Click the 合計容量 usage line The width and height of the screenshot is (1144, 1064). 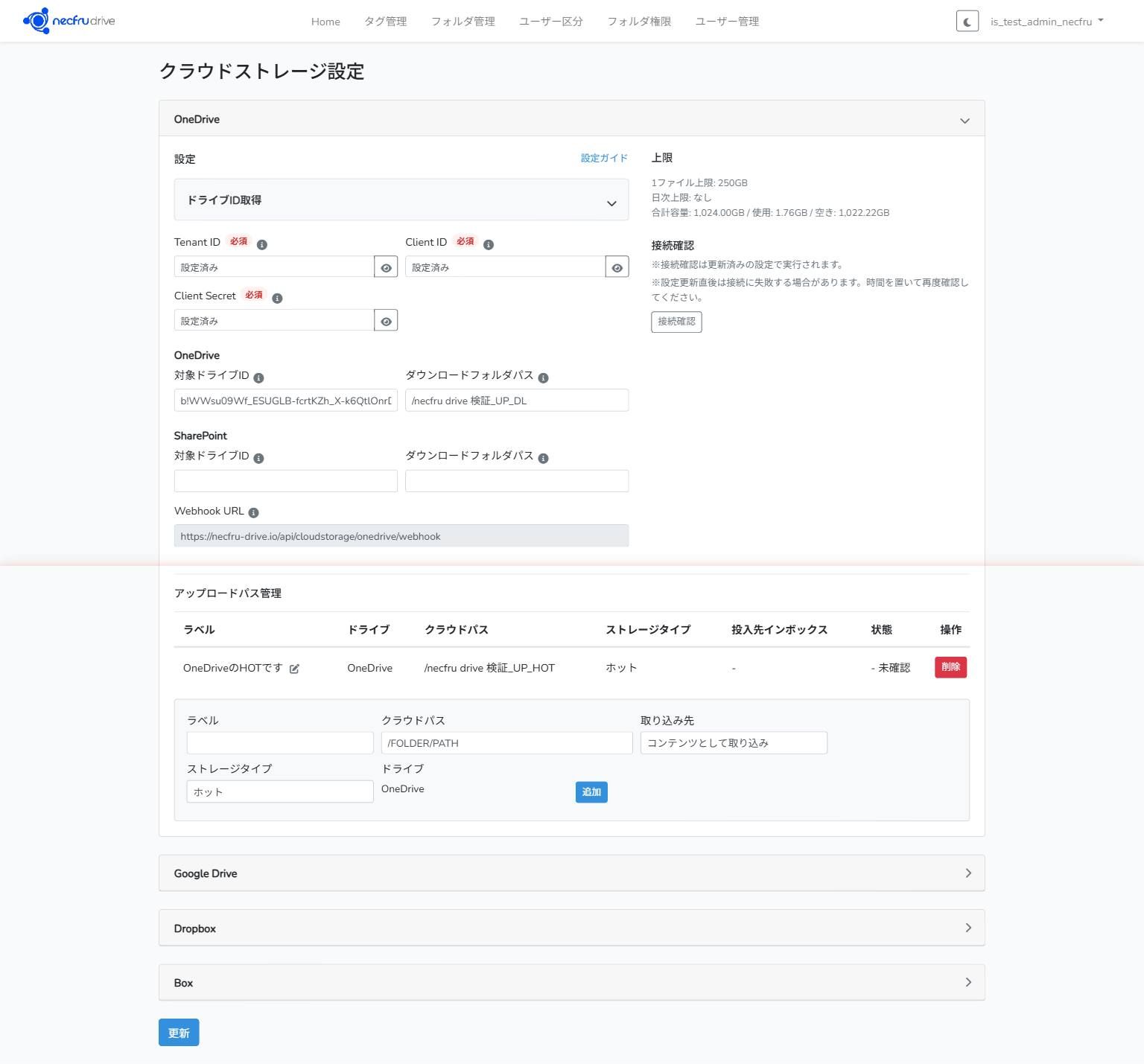point(770,212)
